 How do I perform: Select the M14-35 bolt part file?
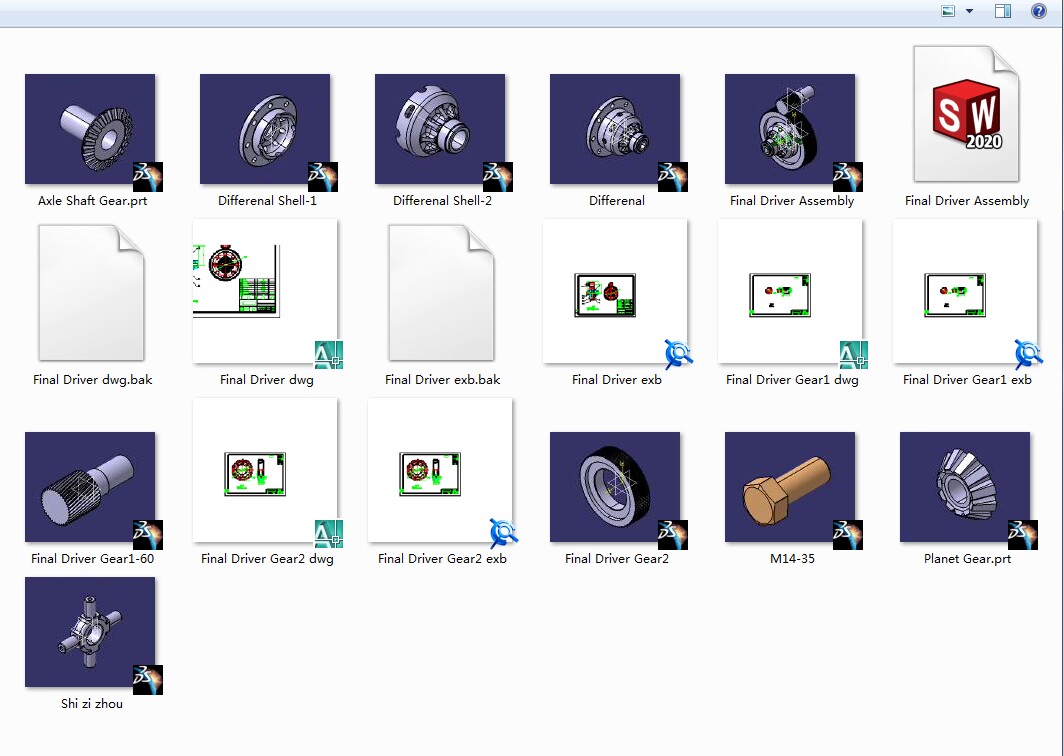click(x=791, y=487)
